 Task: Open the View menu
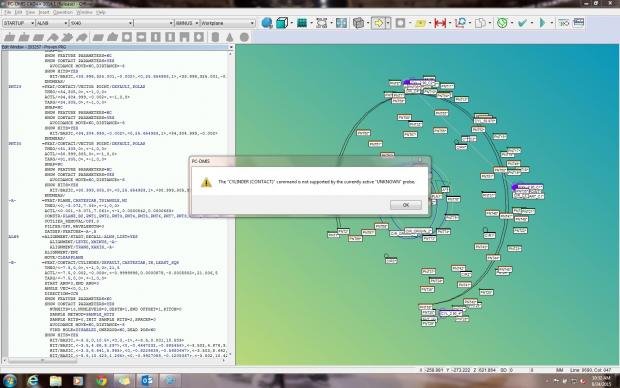pyautogui.click(x=30, y=12)
